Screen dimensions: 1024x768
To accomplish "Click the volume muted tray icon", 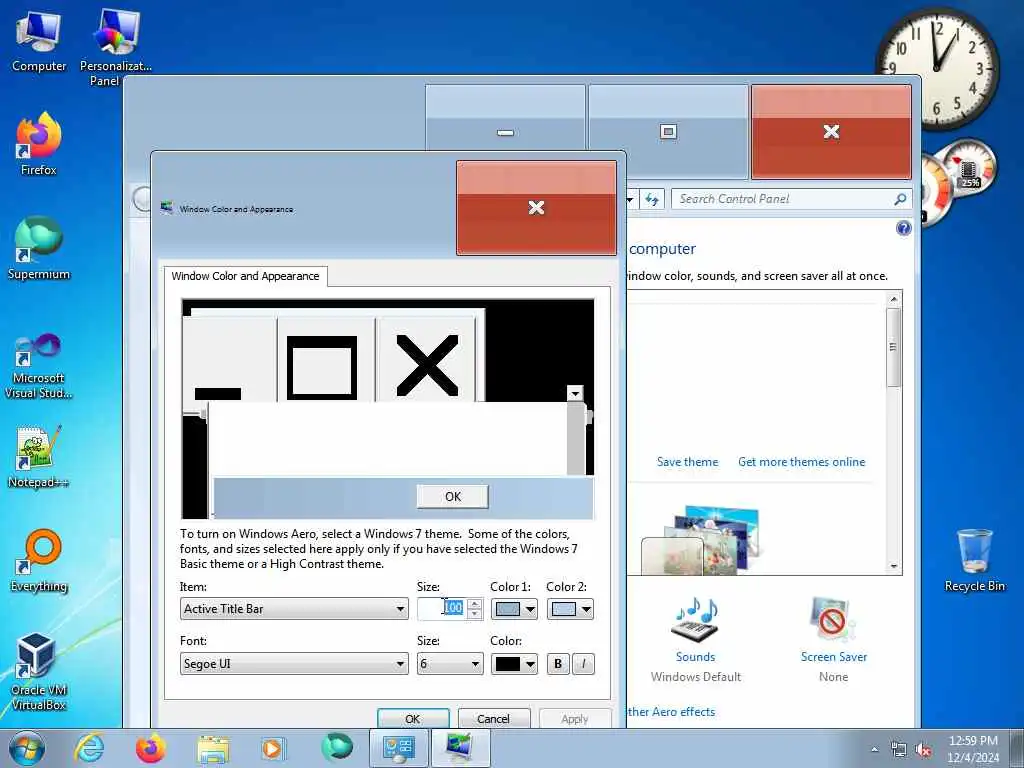I will click(x=923, y=750).
